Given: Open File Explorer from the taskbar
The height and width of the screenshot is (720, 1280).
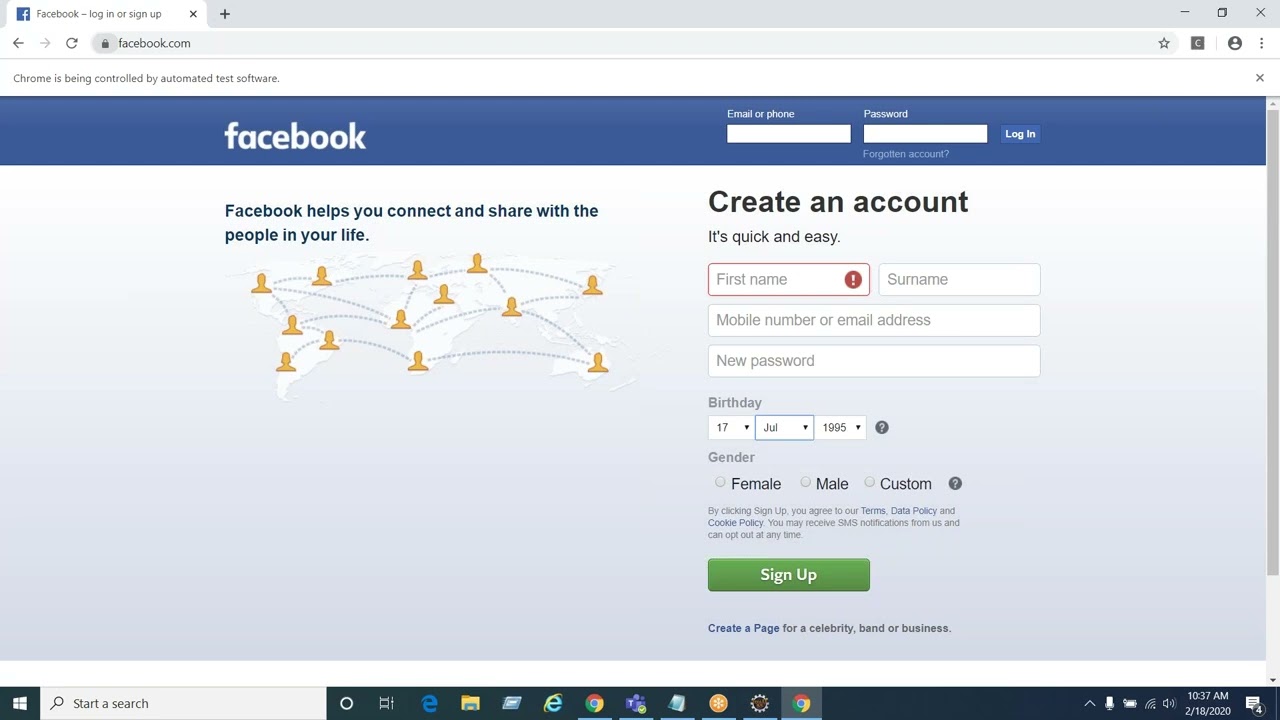Looking at the screenshot, I should [x=470, y=703].
